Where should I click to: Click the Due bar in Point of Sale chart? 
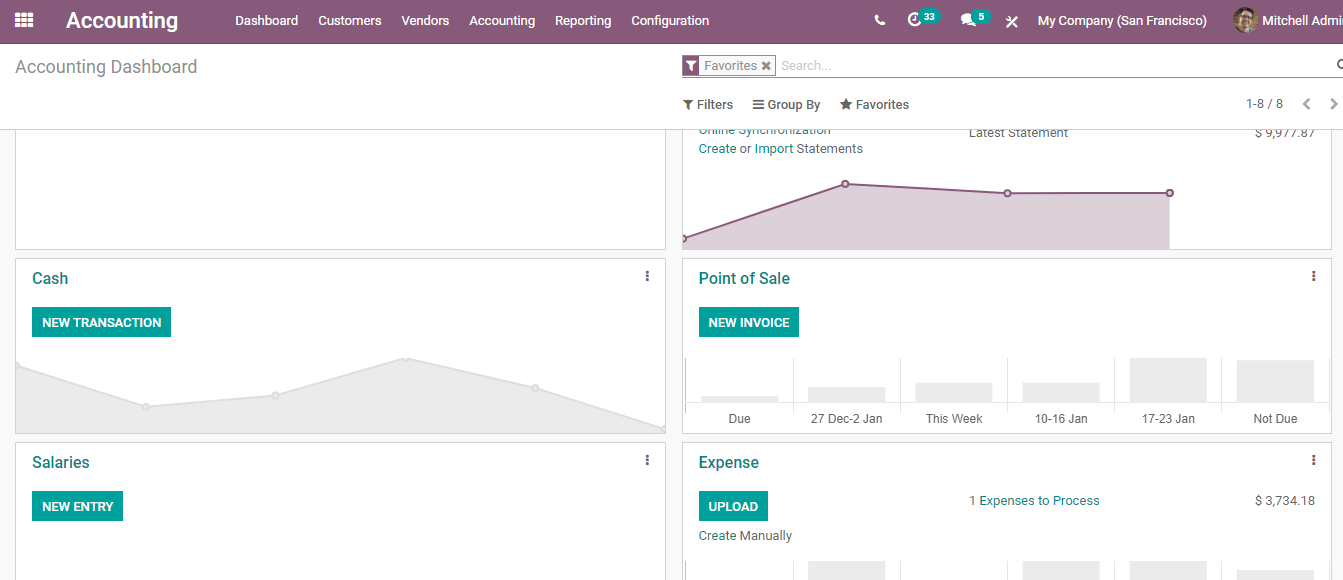(740, 399)
